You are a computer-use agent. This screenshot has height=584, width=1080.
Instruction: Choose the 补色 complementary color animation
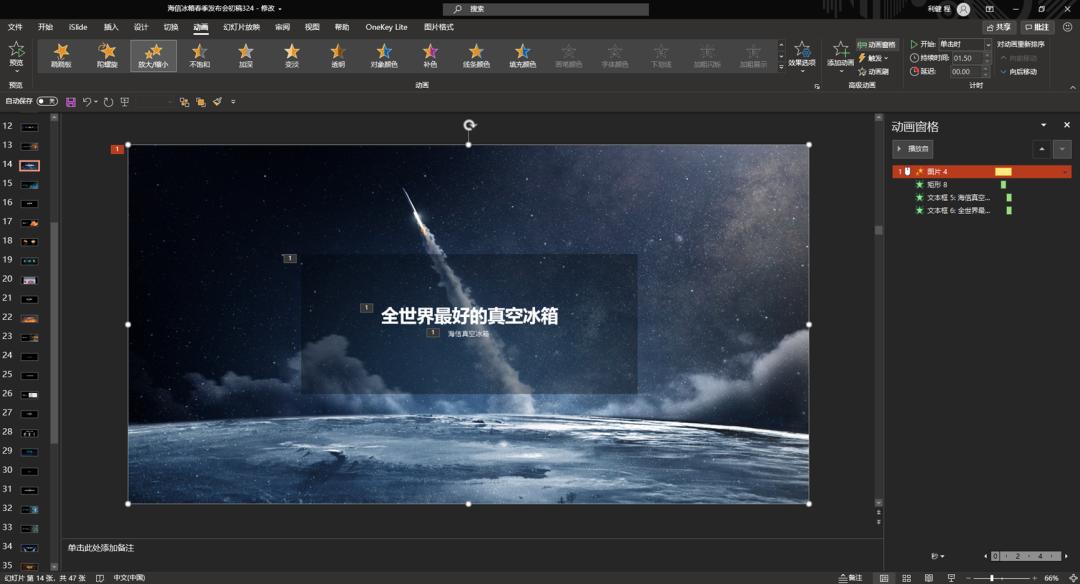click(x=430, y=55)
